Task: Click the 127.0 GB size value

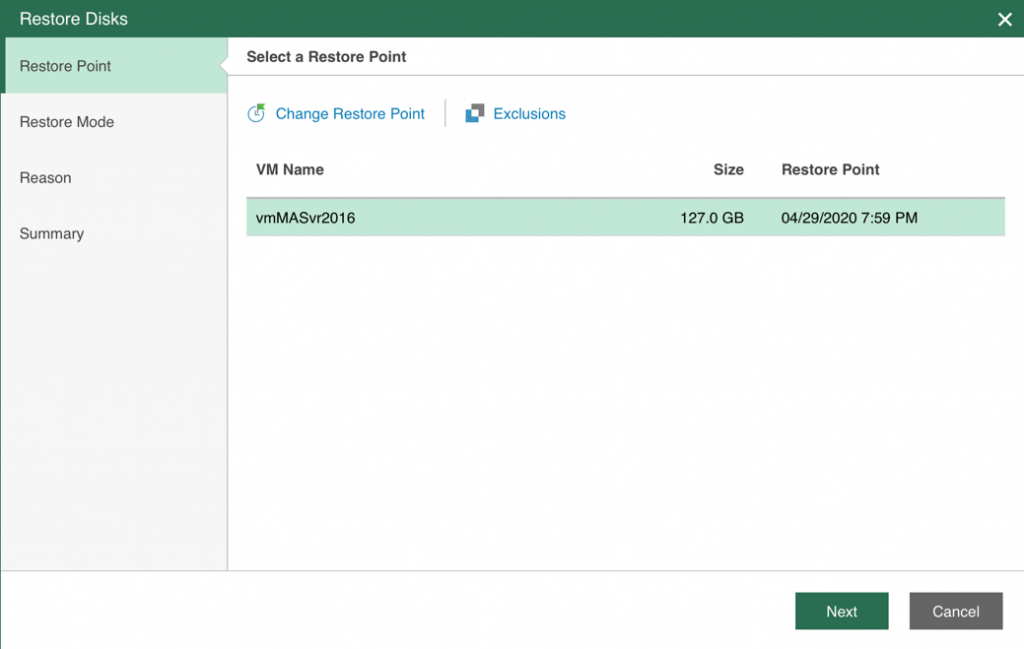Action: [x=712, y=218]
